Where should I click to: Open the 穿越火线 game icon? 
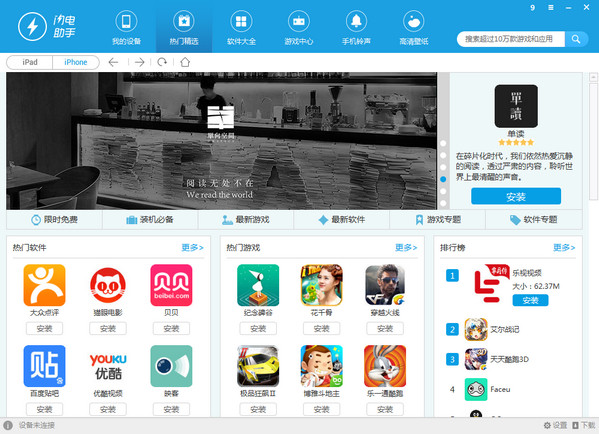coord(385,285)
